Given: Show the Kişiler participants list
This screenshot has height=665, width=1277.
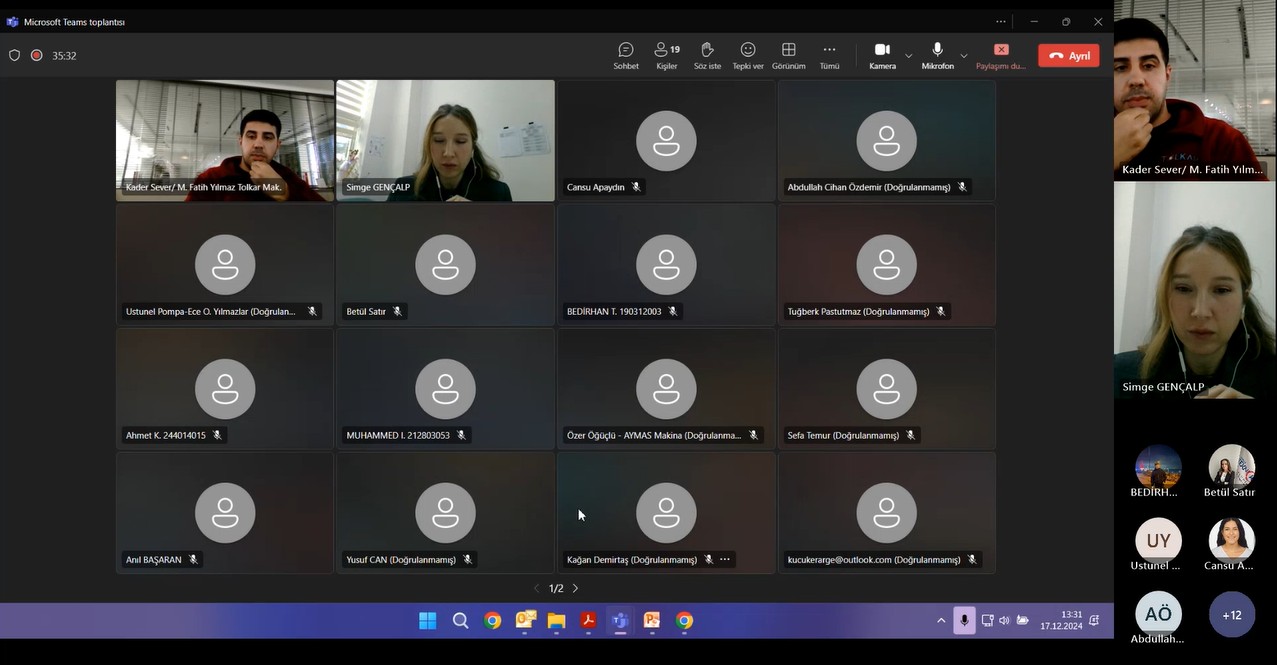Looking at the screenshot, I should 667,55.
